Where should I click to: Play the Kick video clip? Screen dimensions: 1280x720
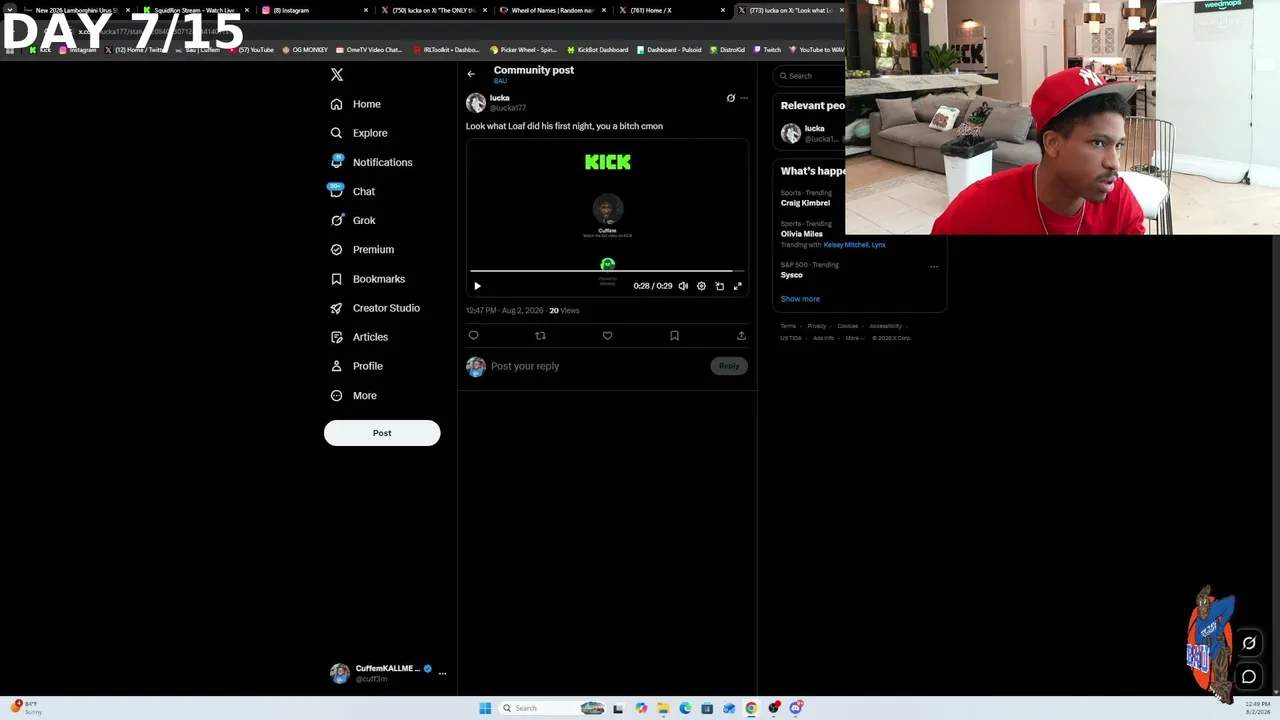[477, 286]
